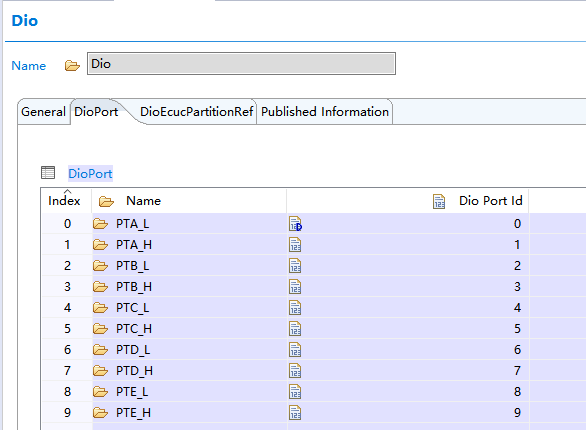
Task: Click the port id value icon in row PTA_L
Action: [x=295, y=224]
